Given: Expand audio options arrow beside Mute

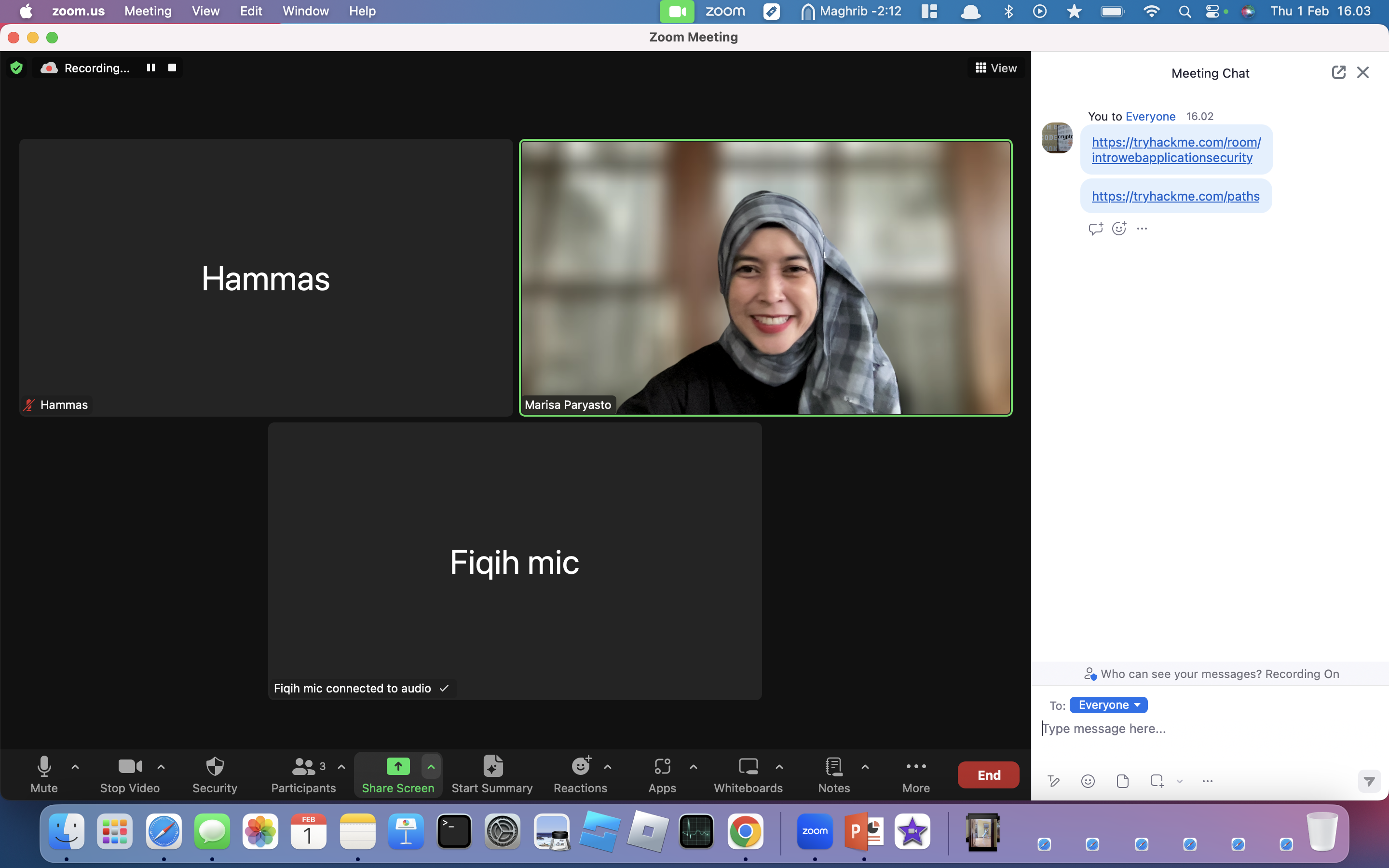Looking at the screenshot, I should pyautogui.click(x=75, y=766).
